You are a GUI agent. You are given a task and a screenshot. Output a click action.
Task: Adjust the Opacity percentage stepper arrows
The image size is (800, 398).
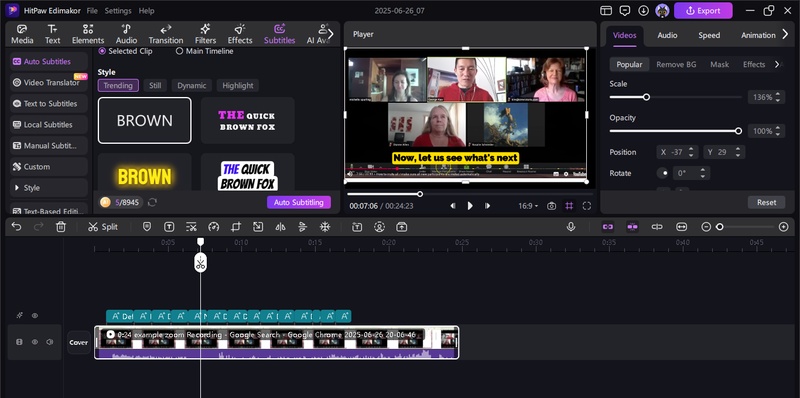(x=777, y=131)
